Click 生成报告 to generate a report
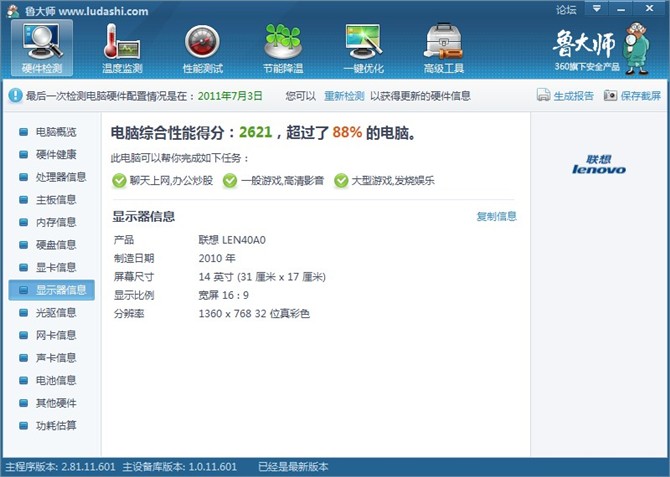This screenshot has height=477, width=670. point(573,96)
